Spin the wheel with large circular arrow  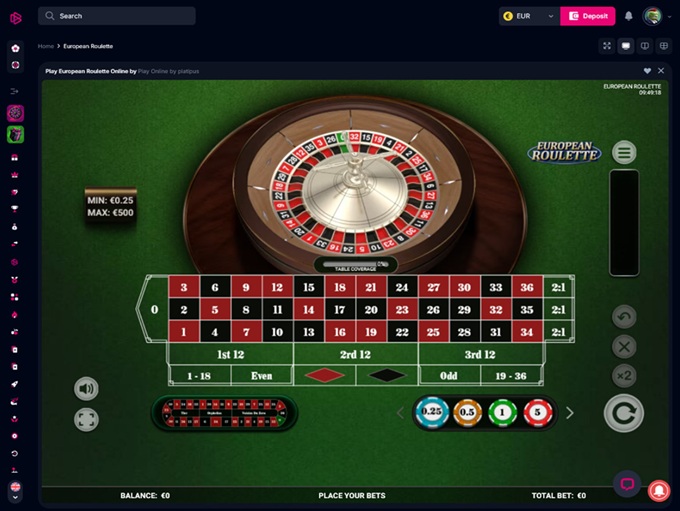pyautogui.click(x=624, y=413)
